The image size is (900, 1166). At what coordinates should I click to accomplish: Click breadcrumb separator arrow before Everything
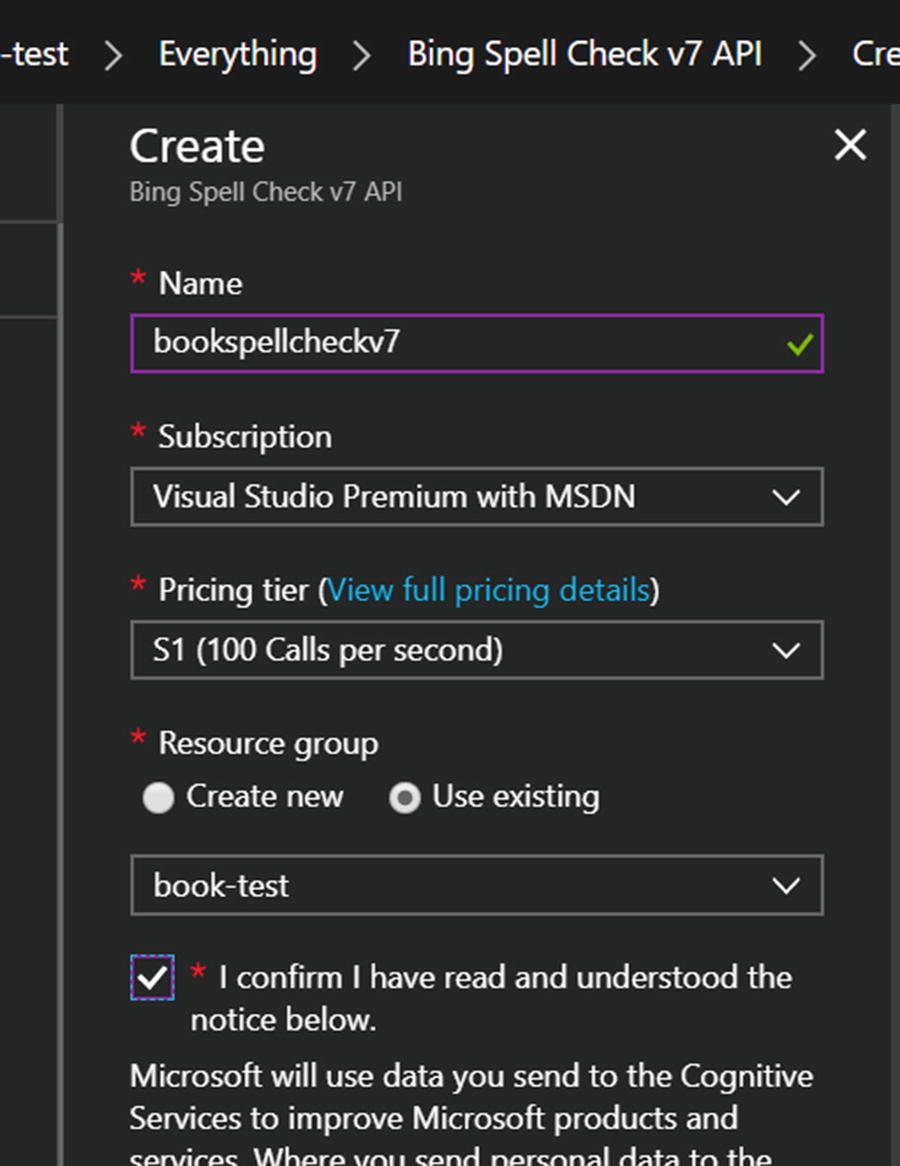[x=113, y=55]
